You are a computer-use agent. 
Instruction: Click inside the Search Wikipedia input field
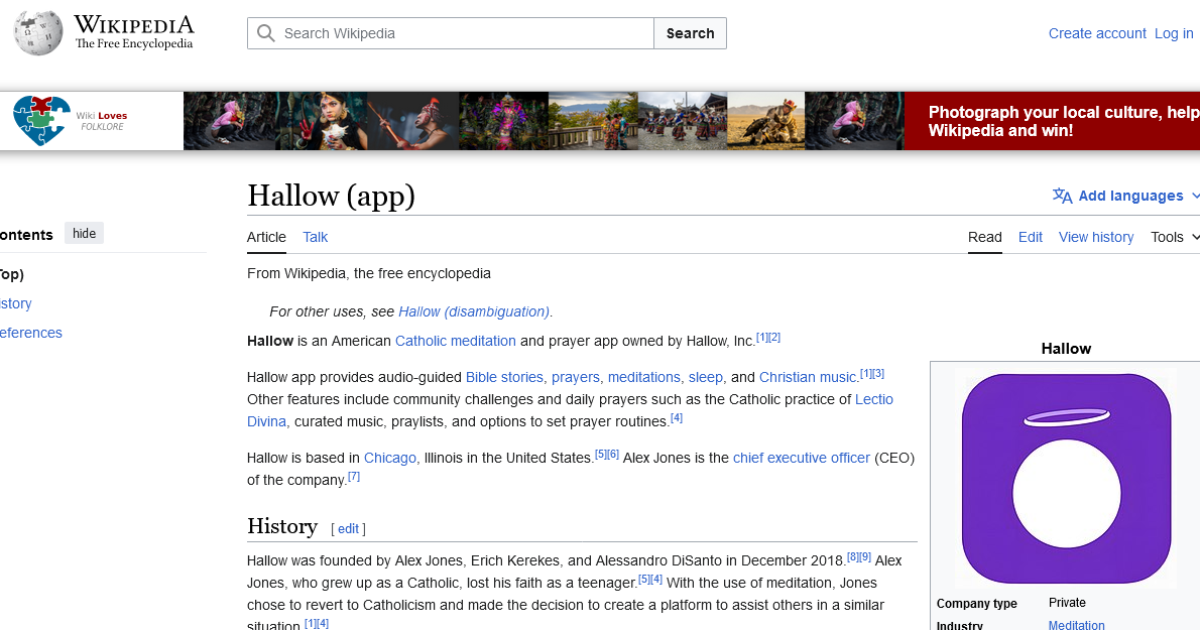450,32
